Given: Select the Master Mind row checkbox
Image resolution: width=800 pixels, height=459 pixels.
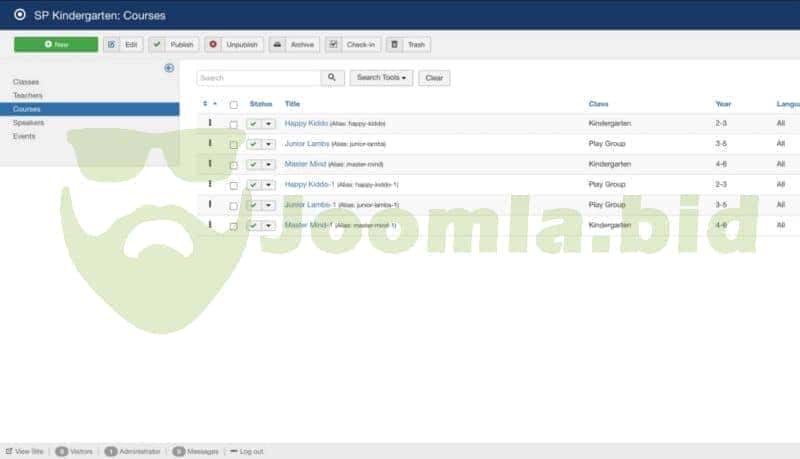Looking at the screenshot, I should click(233, 164).
